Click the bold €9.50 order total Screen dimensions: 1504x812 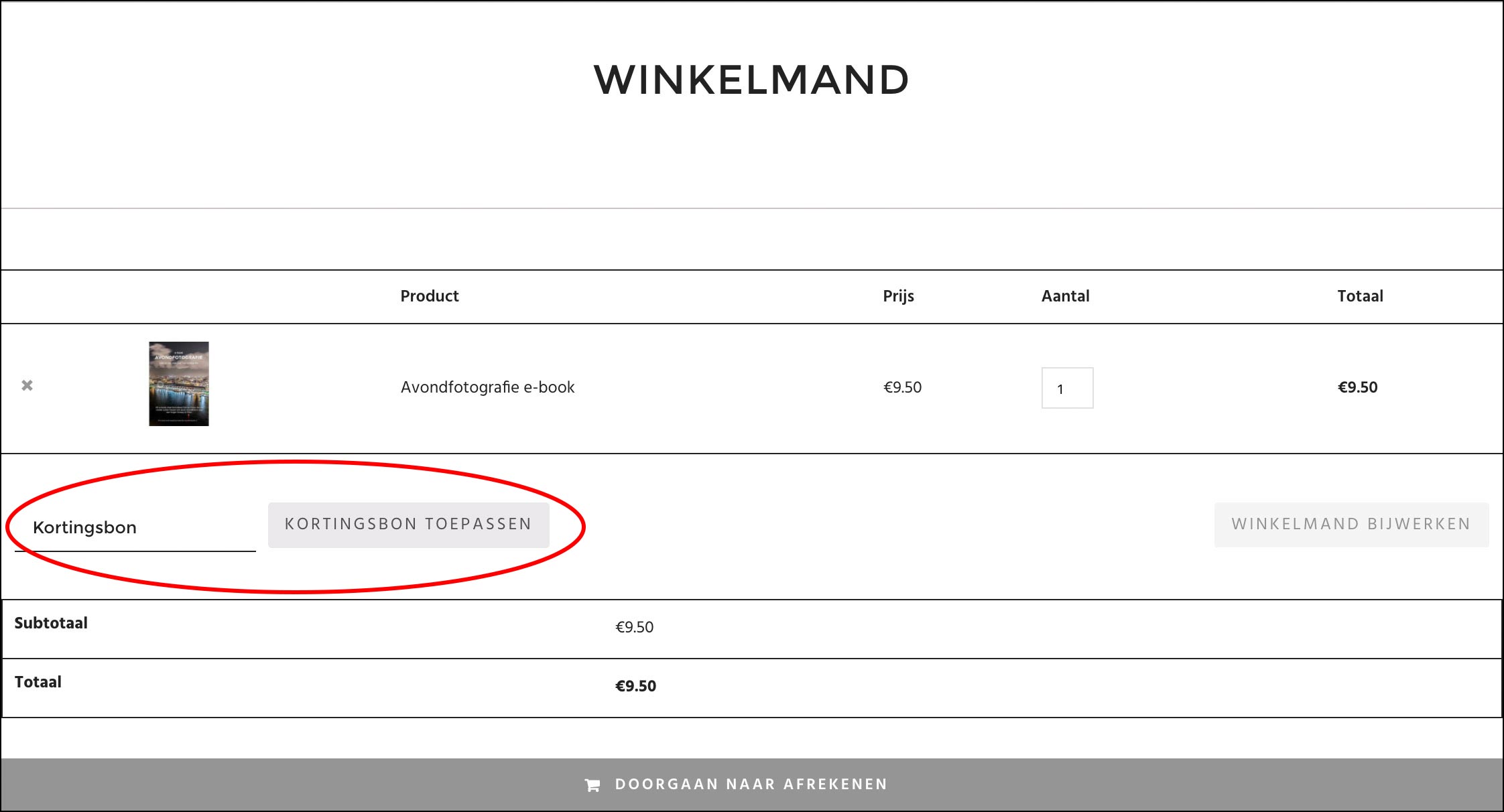point(635,686)
